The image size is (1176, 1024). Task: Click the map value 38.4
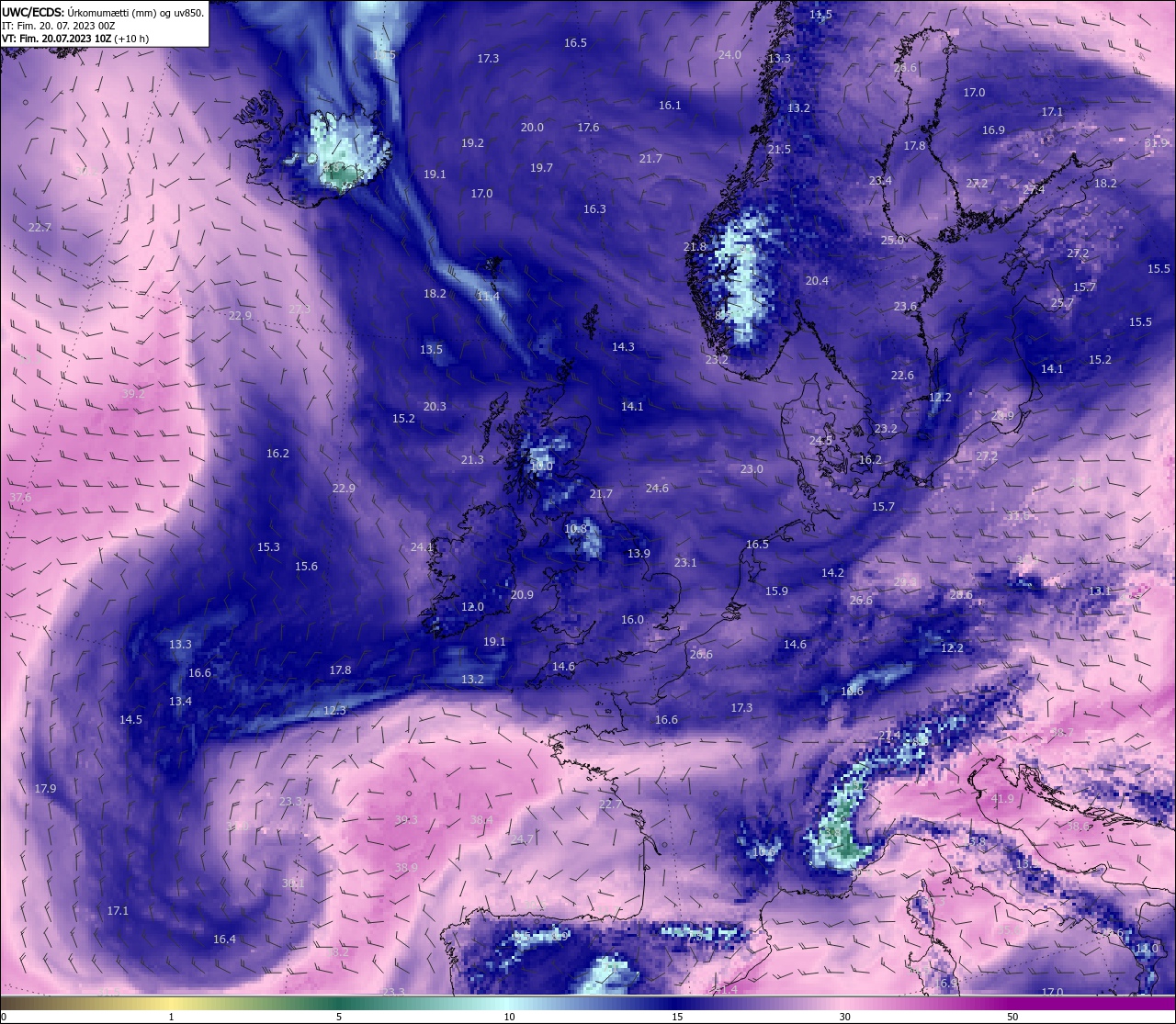tap(481, 820)
